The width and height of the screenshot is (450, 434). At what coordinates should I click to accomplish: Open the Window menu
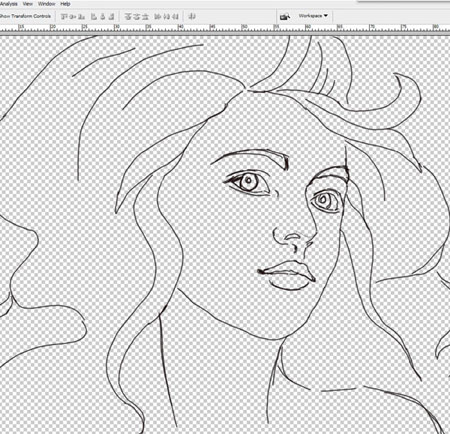pos(47,4)
